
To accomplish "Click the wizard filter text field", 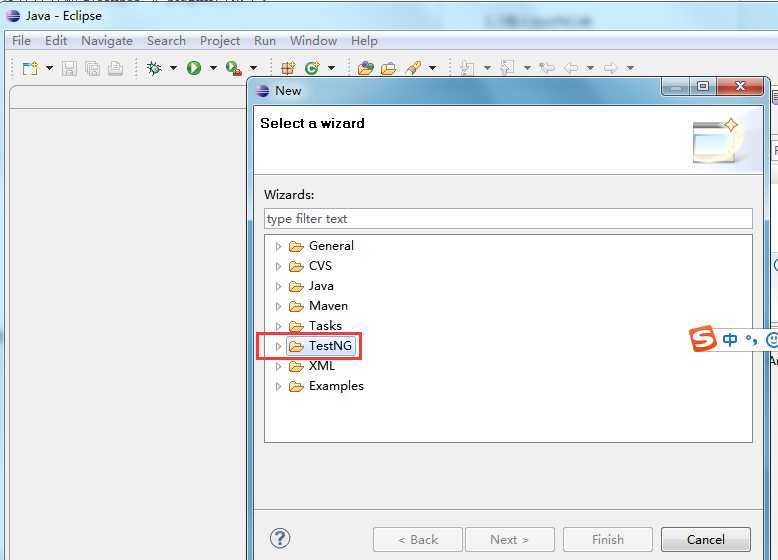I will pos(508,219).
